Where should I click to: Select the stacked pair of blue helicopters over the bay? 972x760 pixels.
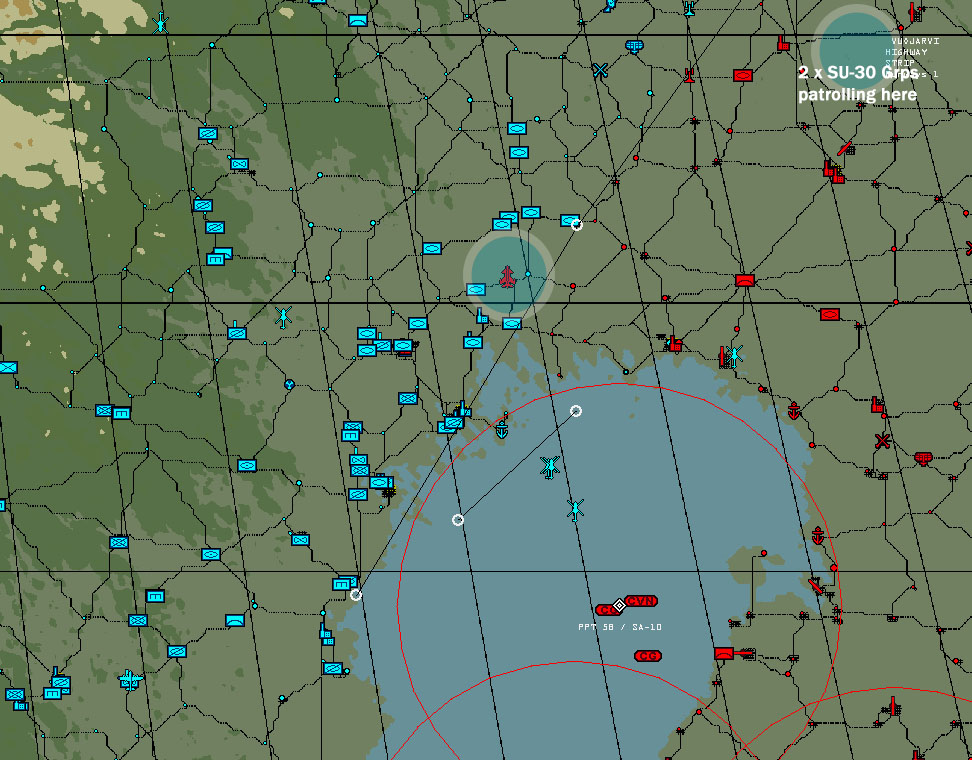coord(549,467)
